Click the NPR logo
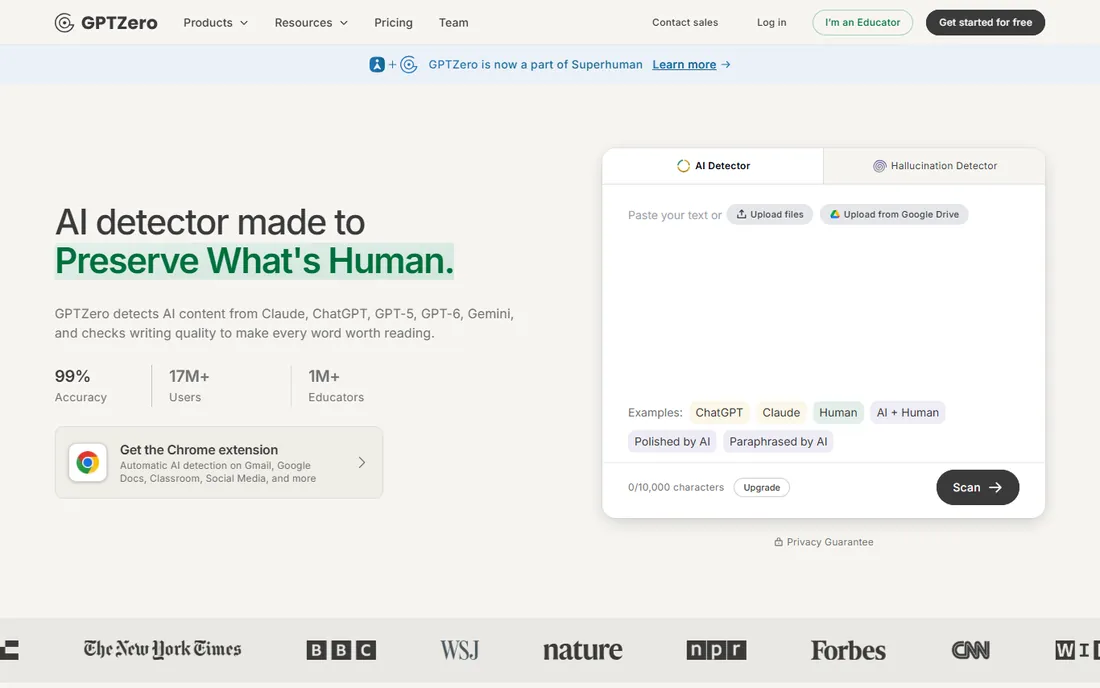 point(716,650)
